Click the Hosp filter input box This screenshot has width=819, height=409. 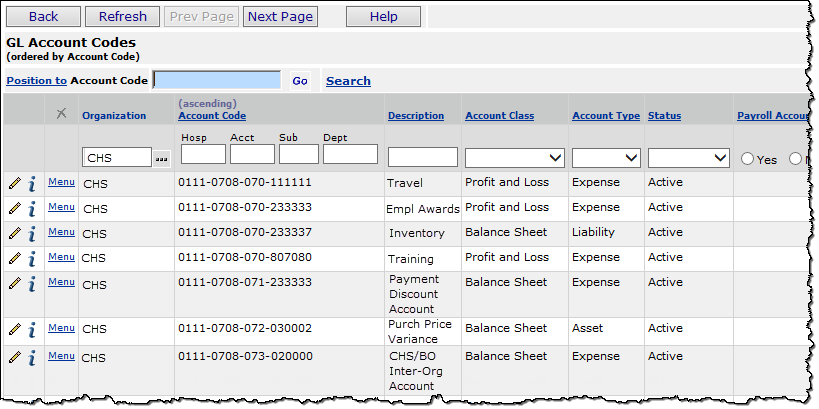coord(203,154)
